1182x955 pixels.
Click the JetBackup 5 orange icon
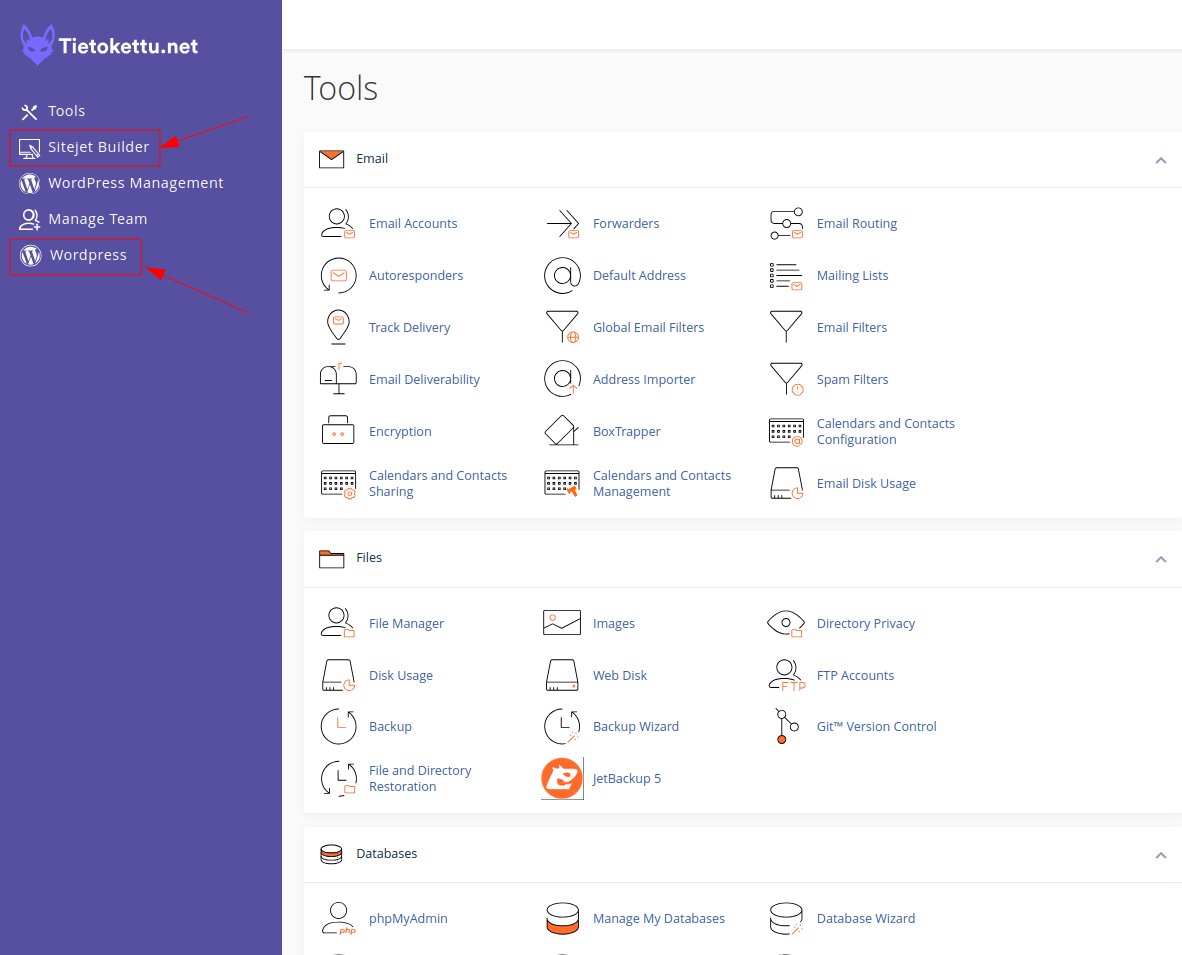(x=562, y=779)
